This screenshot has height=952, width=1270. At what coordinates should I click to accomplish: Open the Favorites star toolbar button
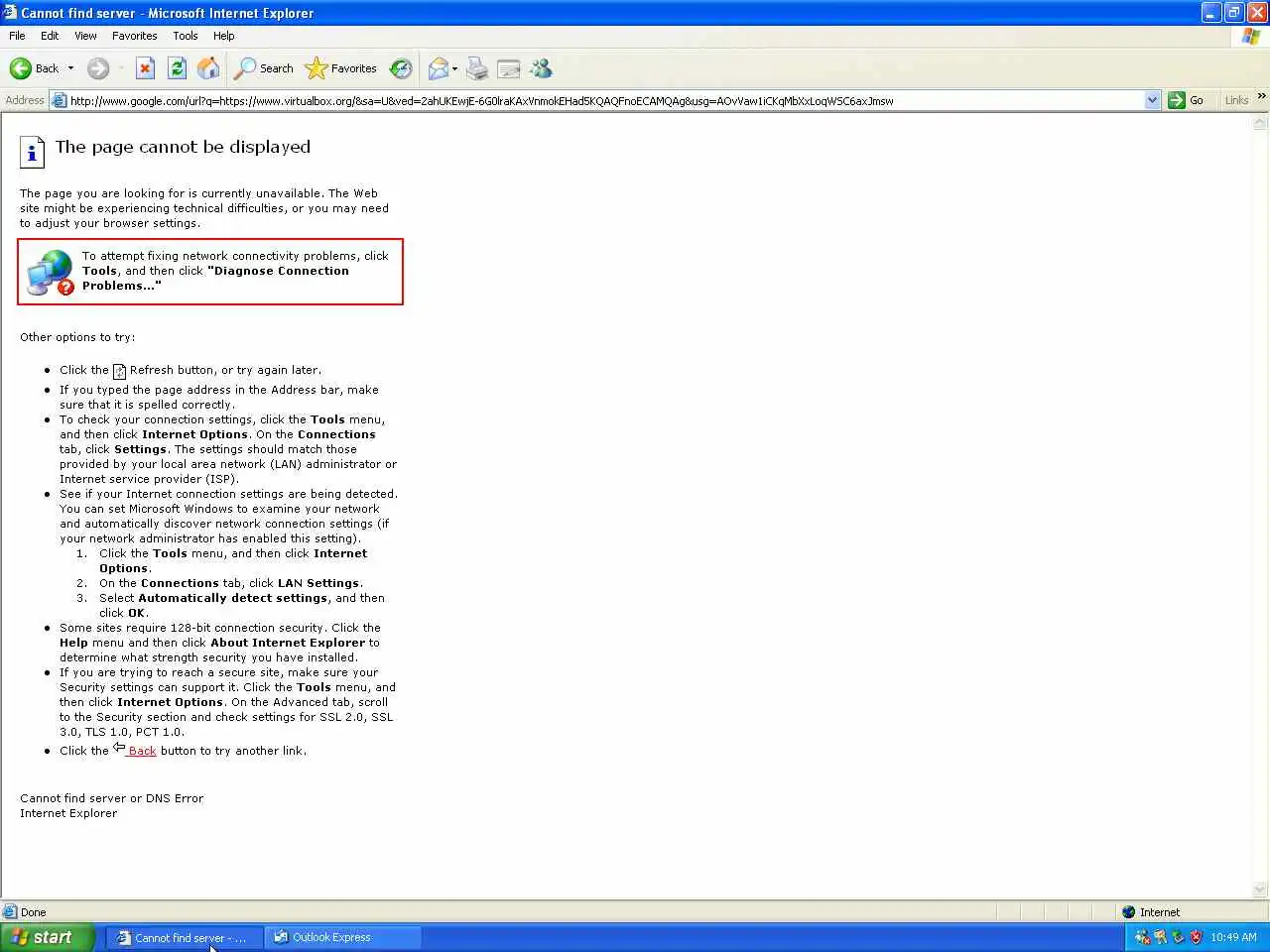pos(341,68)
